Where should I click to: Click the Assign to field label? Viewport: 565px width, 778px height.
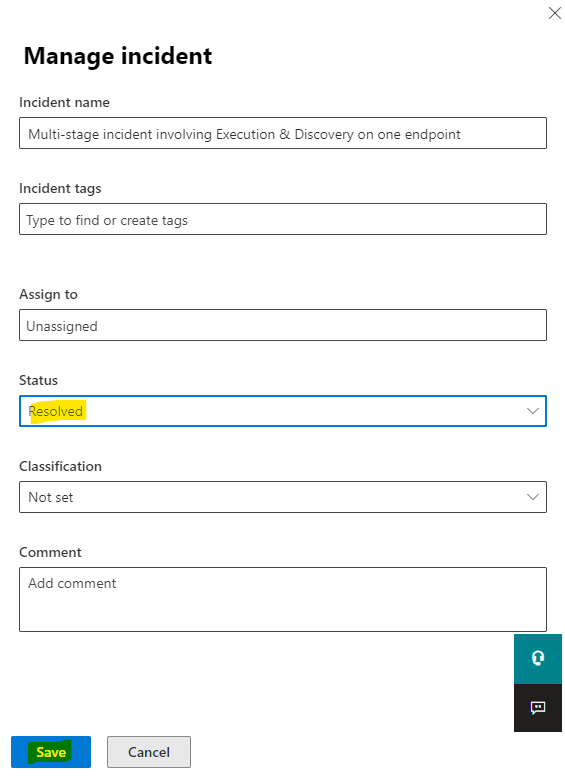coord(49,294)
